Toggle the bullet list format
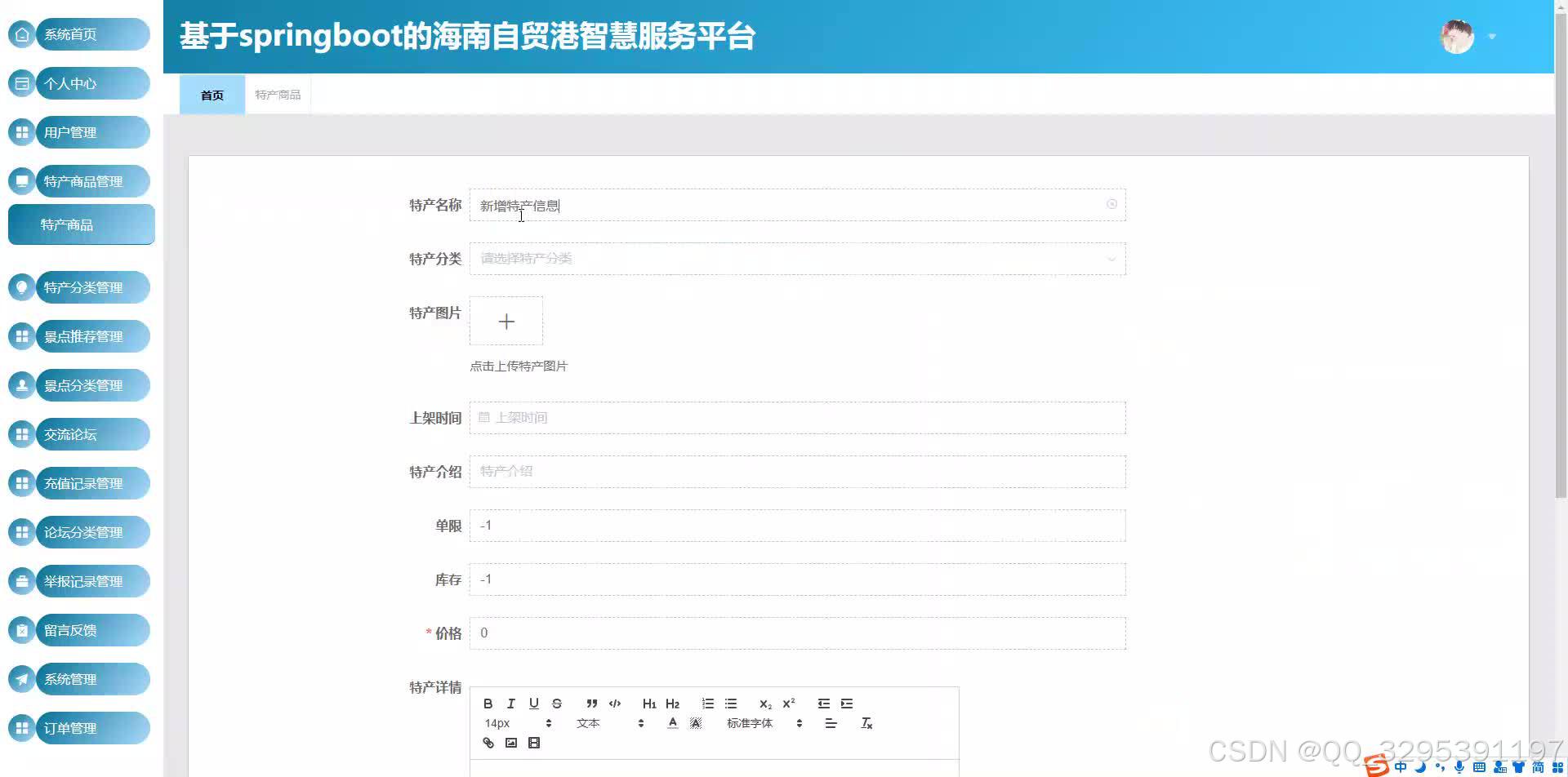Screen dimensions: 1568x777 (x=731, y=703)
